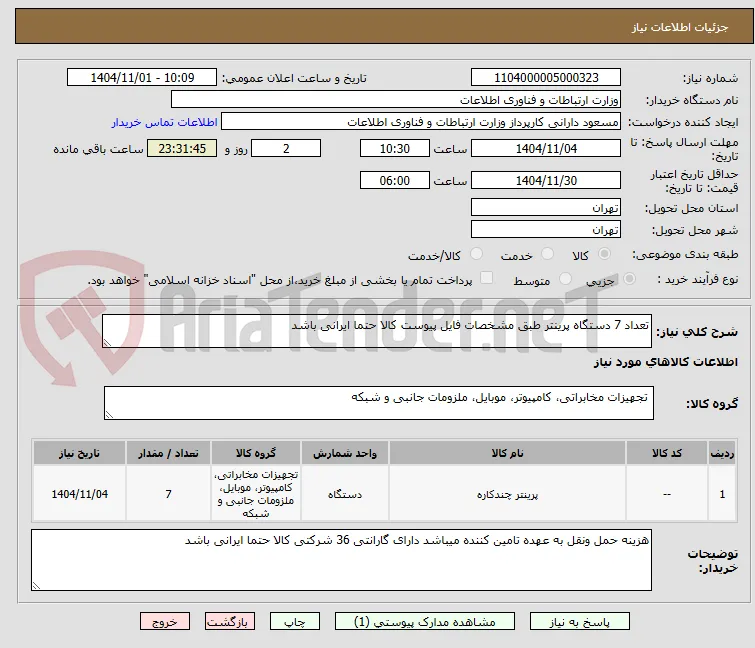Click the response deadline date 1404/11/04 field

coord(546,148)
